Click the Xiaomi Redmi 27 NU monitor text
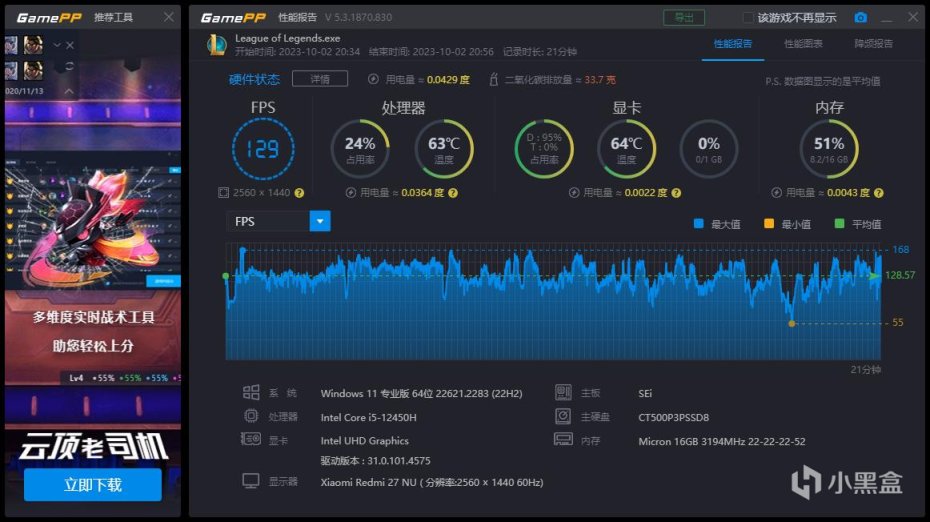The width and height of the screenshot is (930, 522). click(432, 482)
